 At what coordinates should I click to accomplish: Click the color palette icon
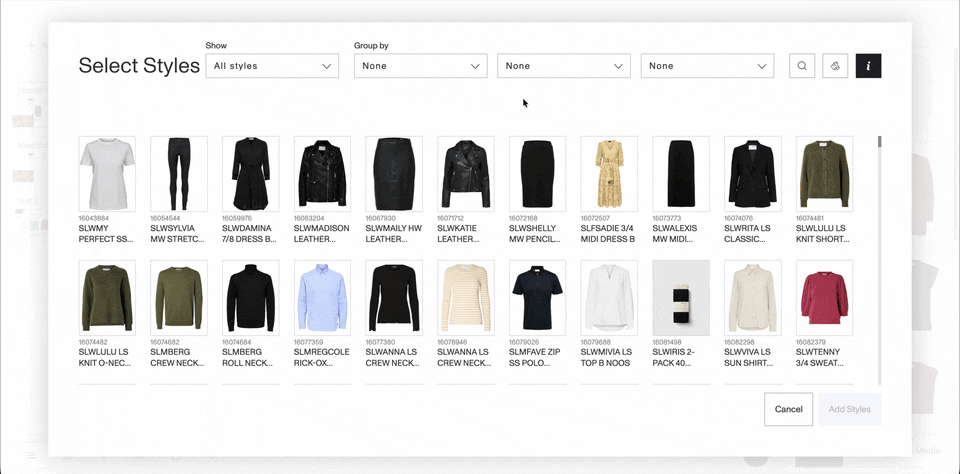coord(835,66)
